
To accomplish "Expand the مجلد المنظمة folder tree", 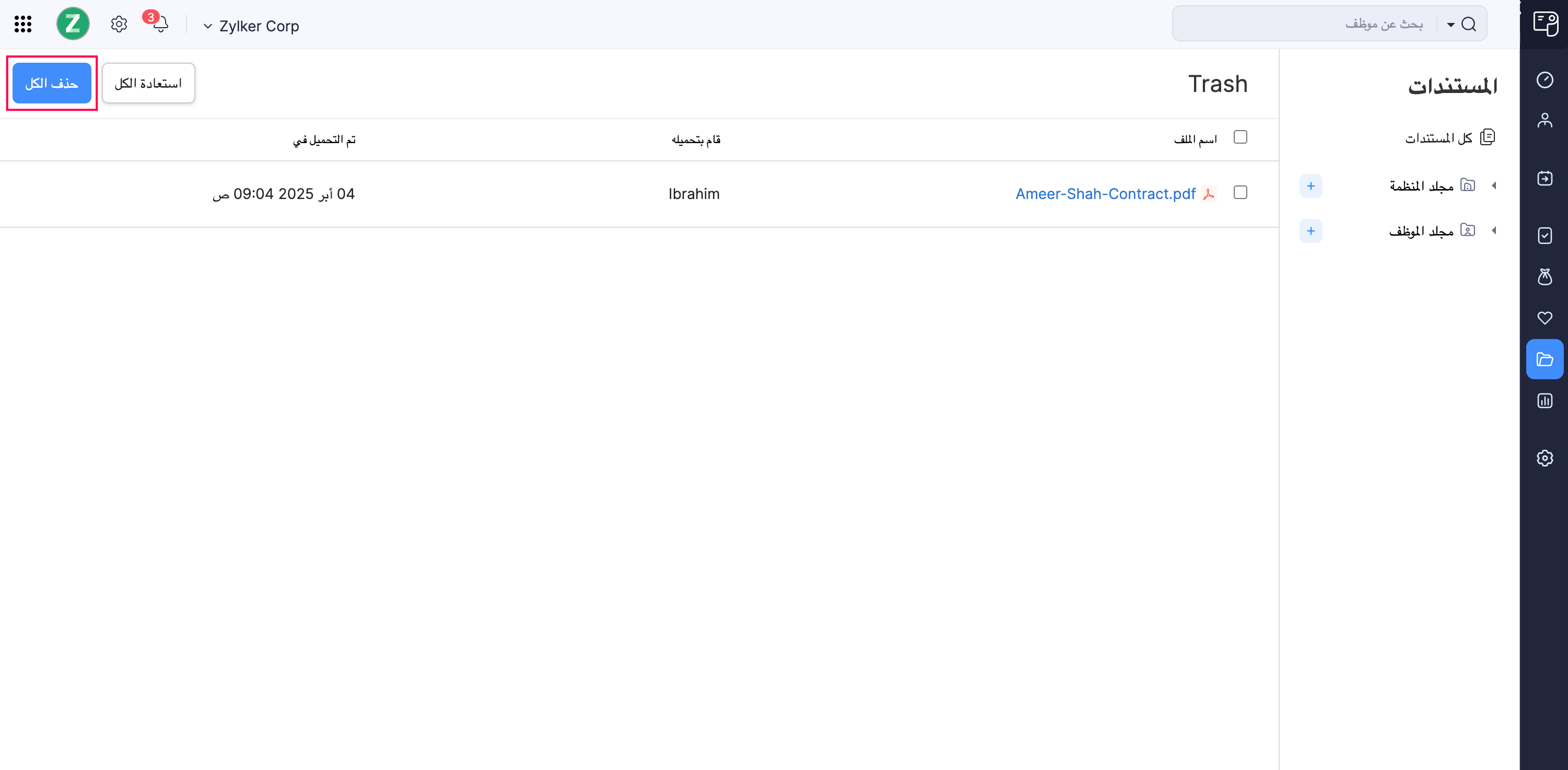I will (1494, 185).
